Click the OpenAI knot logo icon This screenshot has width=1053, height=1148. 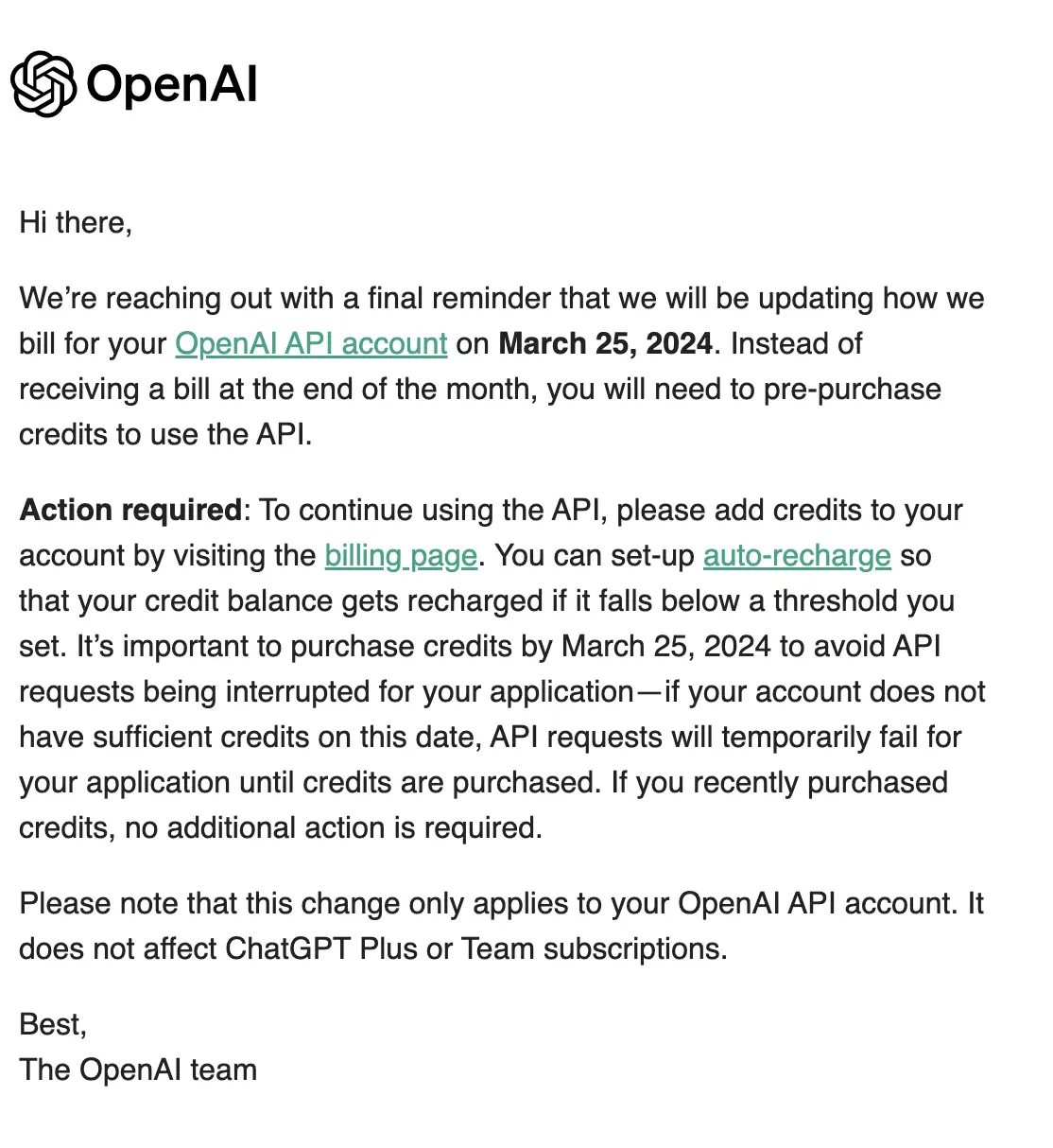coord(43,83)
